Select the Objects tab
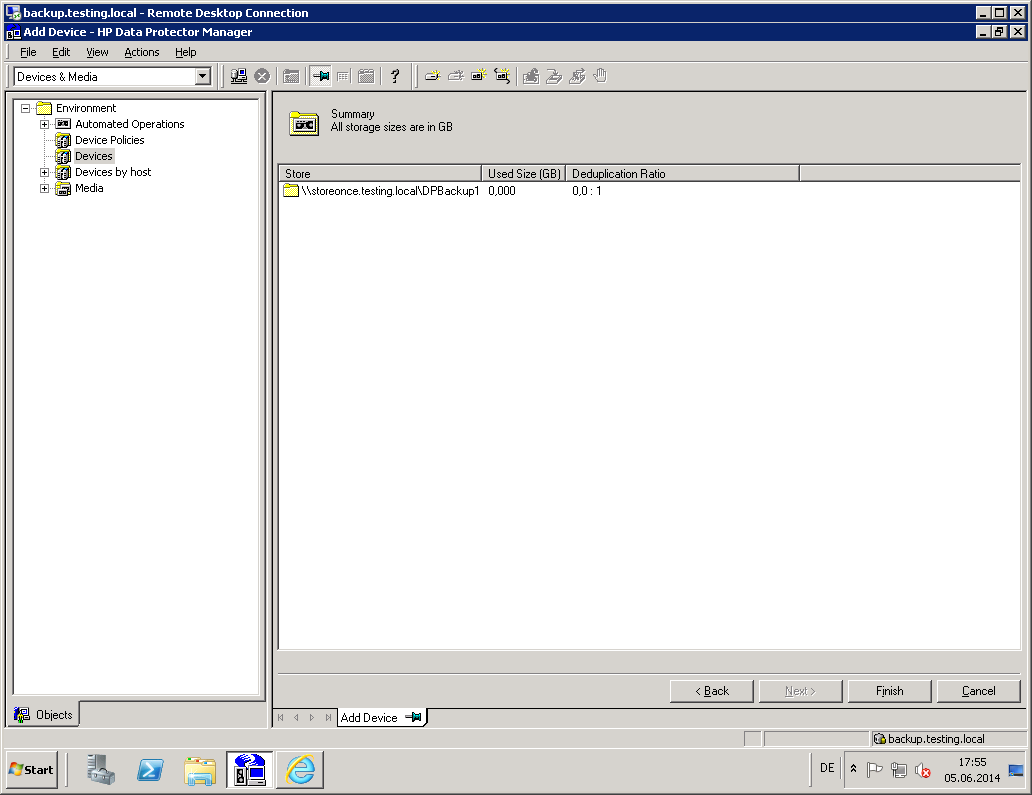 44,715
